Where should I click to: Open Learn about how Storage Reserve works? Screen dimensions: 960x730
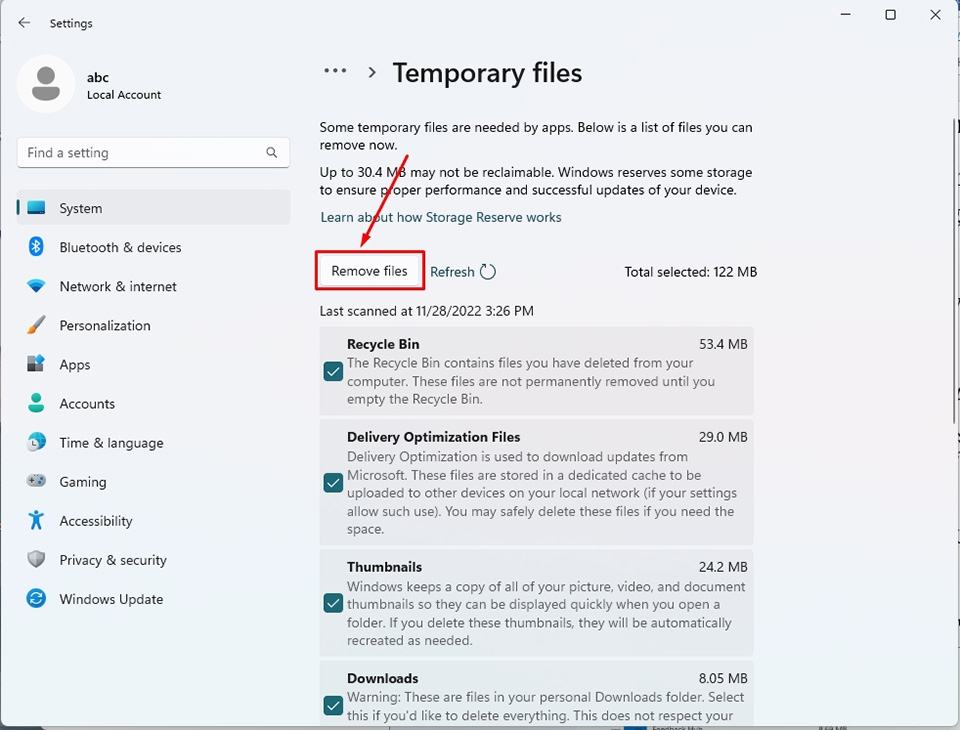pos(441,217)
